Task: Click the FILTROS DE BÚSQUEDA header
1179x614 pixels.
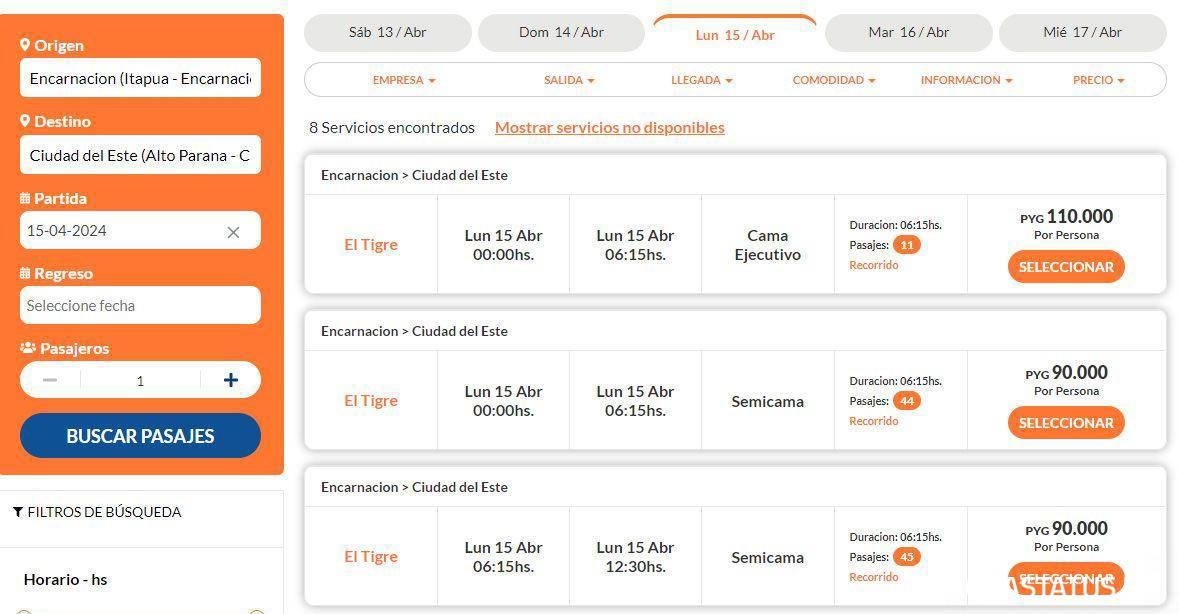Action: click(x=97, y=513)
